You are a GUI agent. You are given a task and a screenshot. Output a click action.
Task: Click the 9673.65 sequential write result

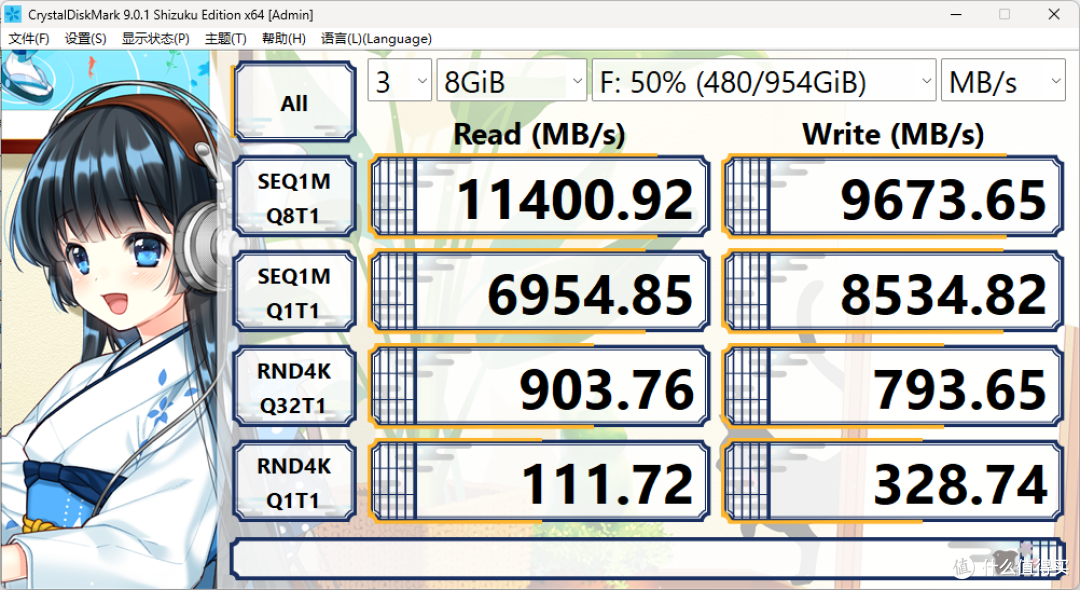(893, 198)
